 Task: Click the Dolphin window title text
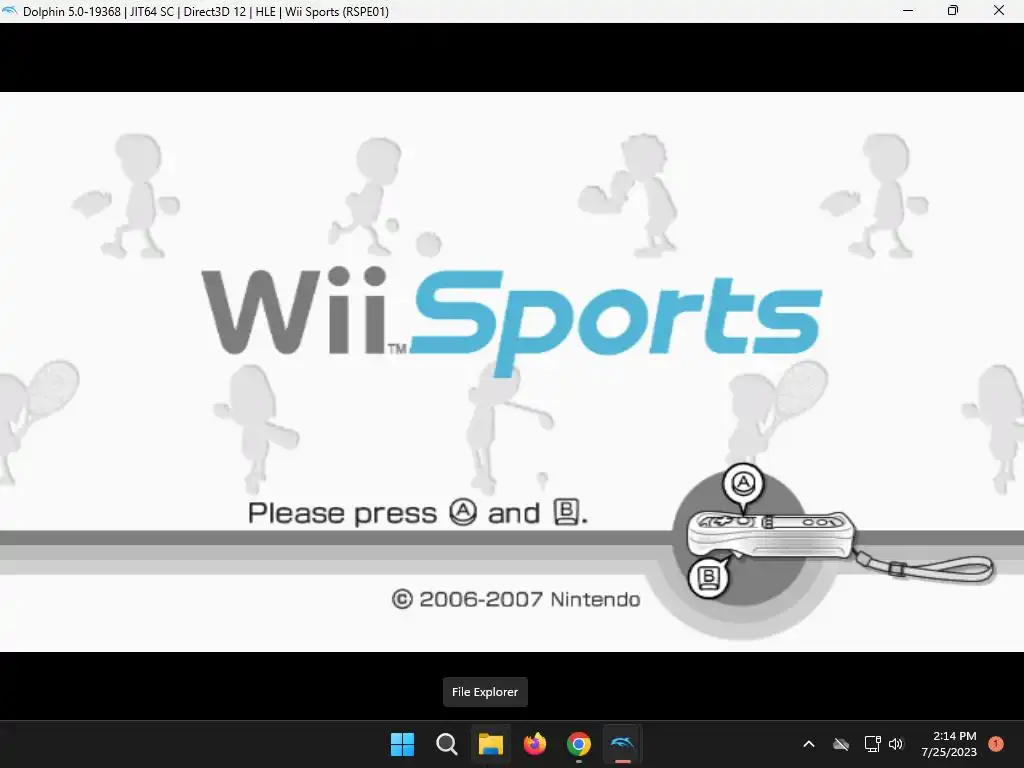(206, 12)
